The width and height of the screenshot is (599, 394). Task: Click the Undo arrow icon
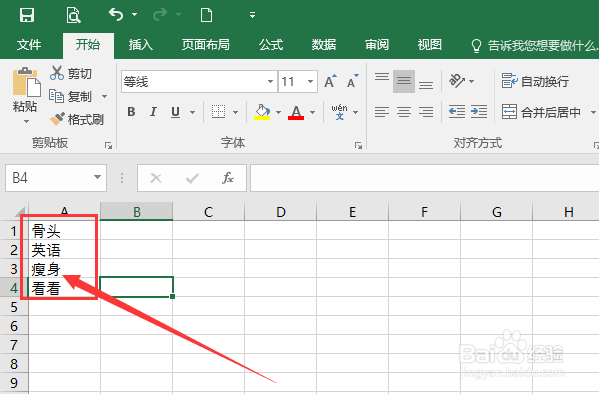click(116, 15)
